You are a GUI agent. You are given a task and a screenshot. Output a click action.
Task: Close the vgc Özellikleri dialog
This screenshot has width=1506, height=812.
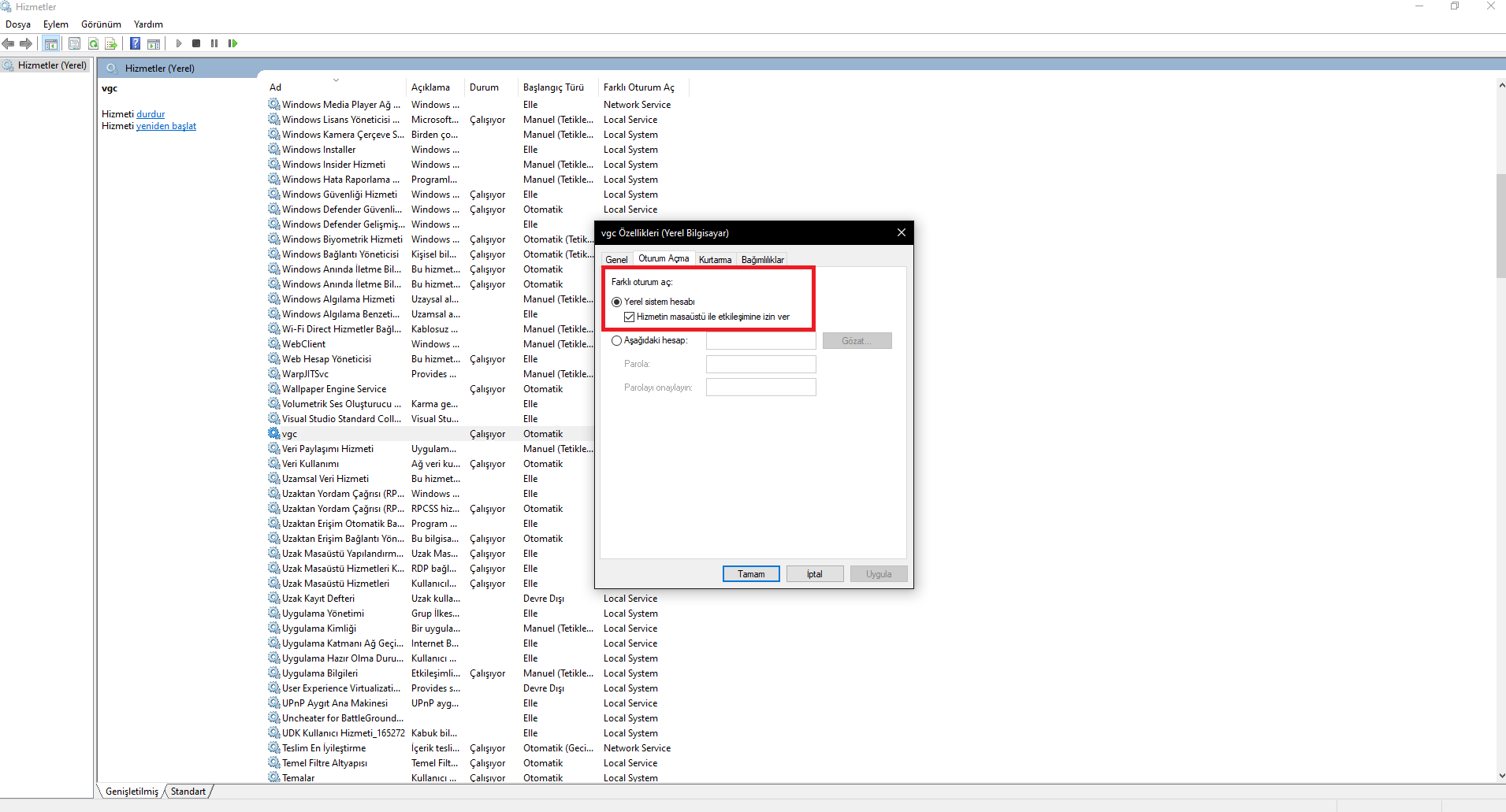pos(902,232)
